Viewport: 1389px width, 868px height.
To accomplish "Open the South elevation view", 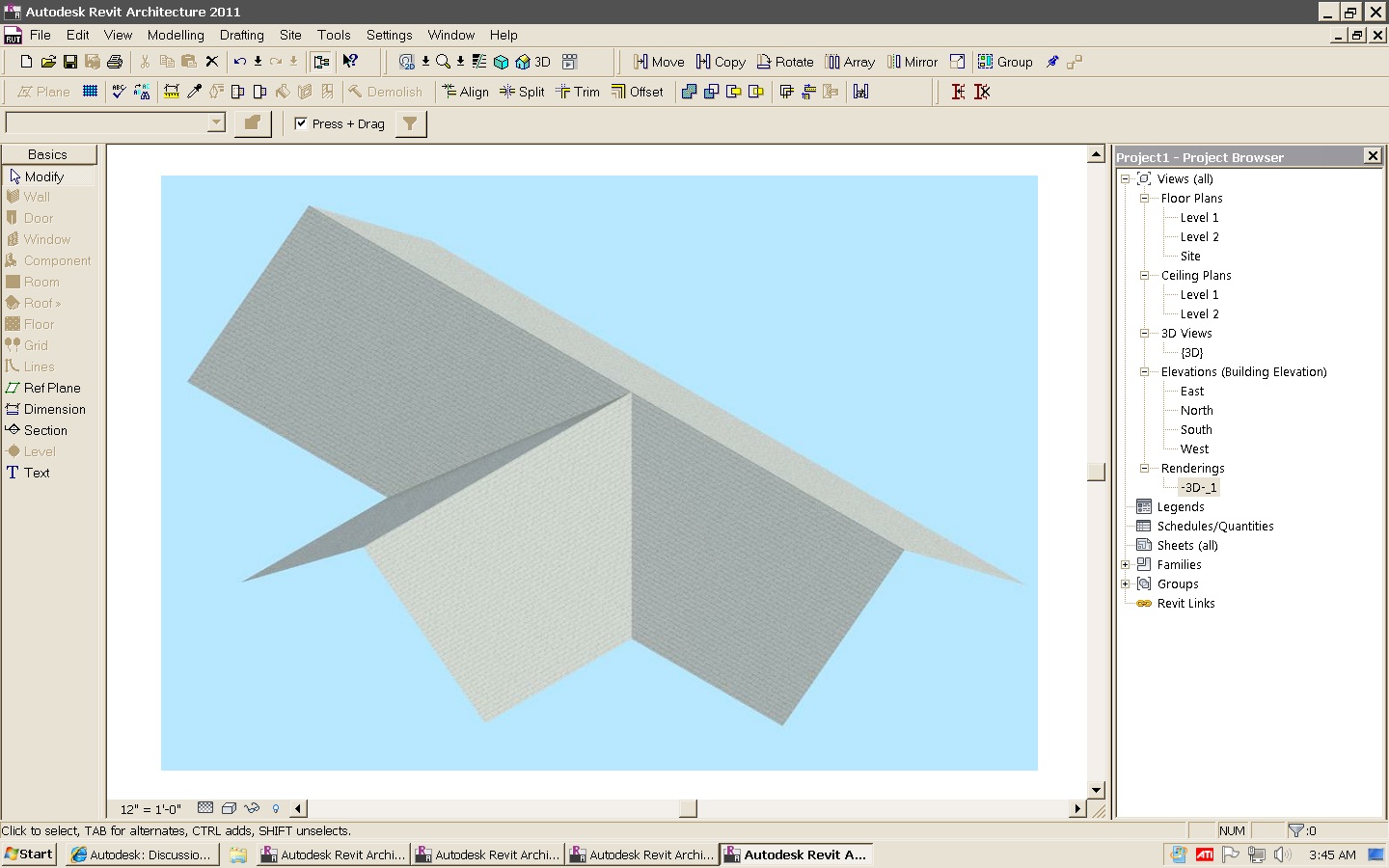I will [x=1196, y=429].
